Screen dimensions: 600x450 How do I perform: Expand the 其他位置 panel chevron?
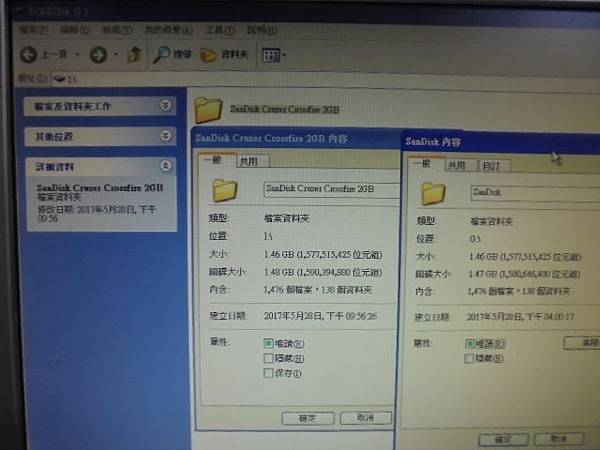(165, 135)
